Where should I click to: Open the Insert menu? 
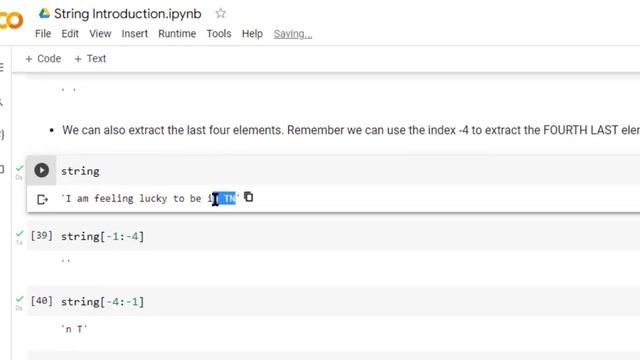pos(134,34)
